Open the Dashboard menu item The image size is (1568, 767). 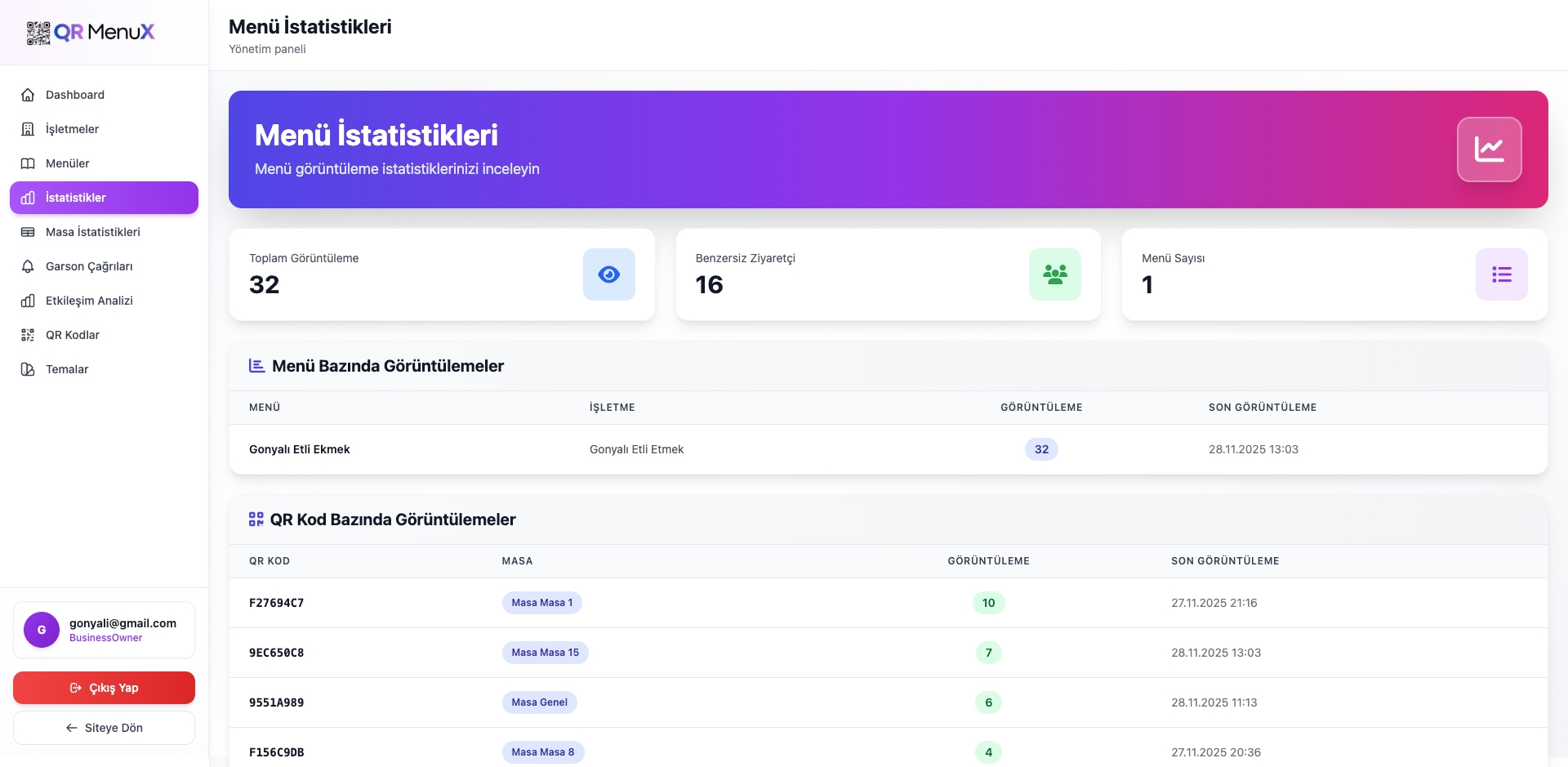click(75, 95)
